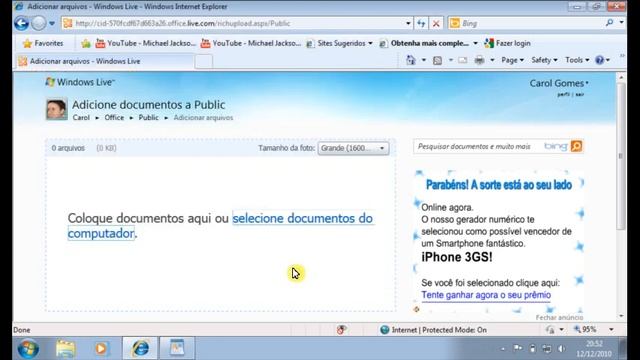Open the Carol Gomes account menu
The height and width of the screenshot is (360, 640).
coord(559,83)
